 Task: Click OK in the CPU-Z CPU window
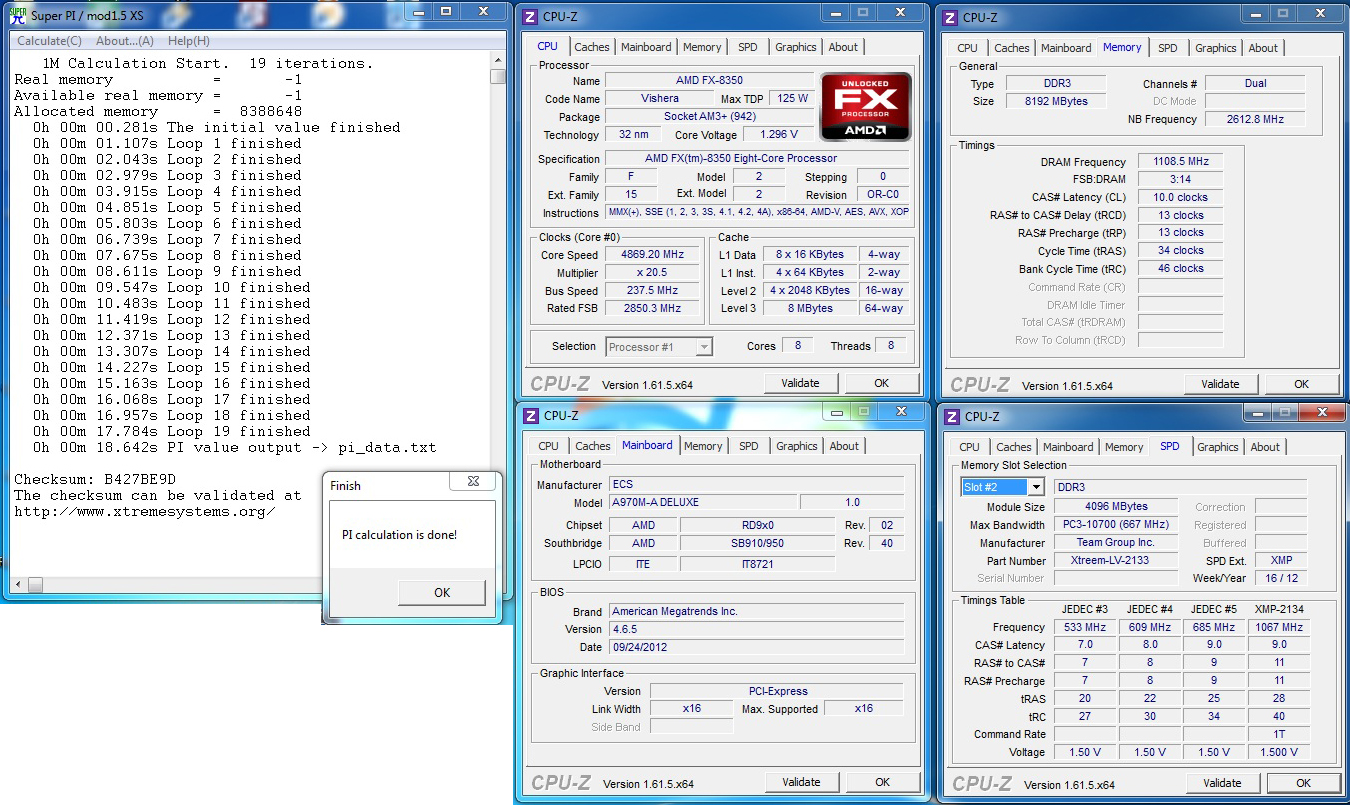coord(881,383)
